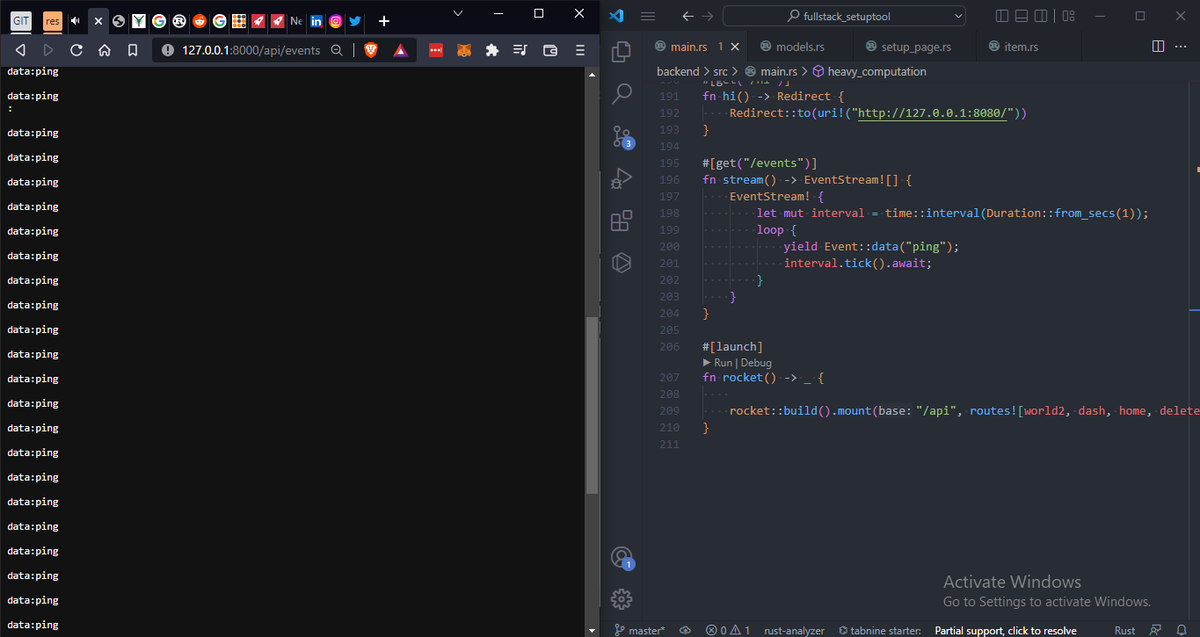
Task: Click rust-analyzer status bar item
Action: click(794, 630)
